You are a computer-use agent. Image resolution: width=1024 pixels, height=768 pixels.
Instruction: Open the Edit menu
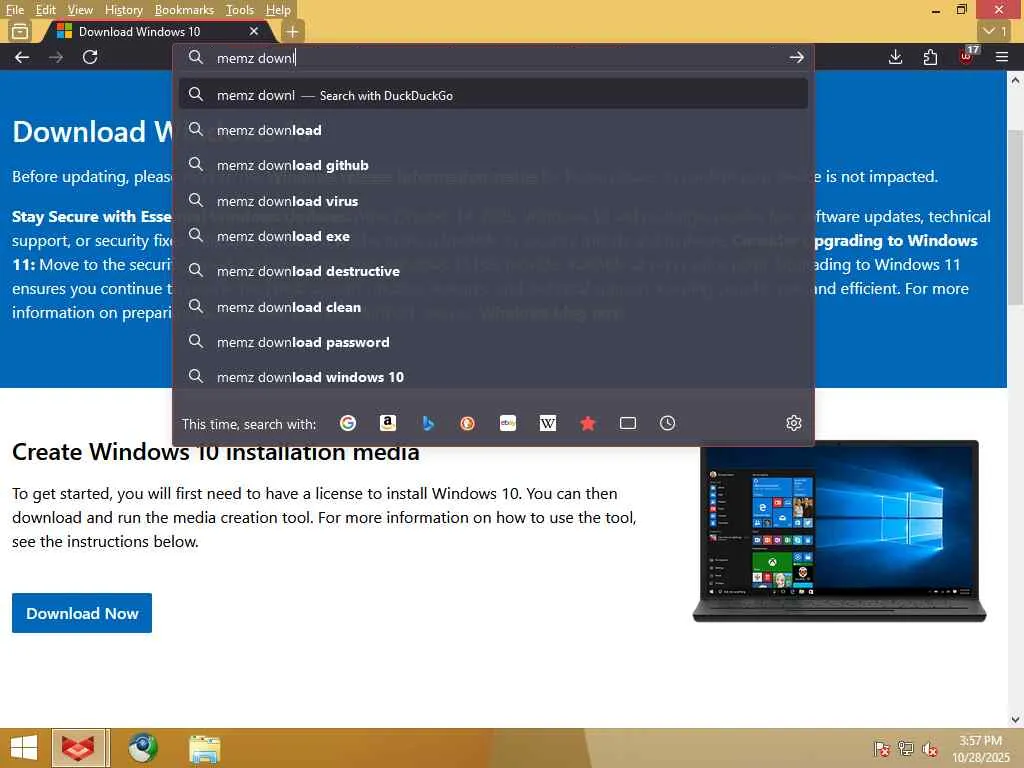tap(45, 10)
